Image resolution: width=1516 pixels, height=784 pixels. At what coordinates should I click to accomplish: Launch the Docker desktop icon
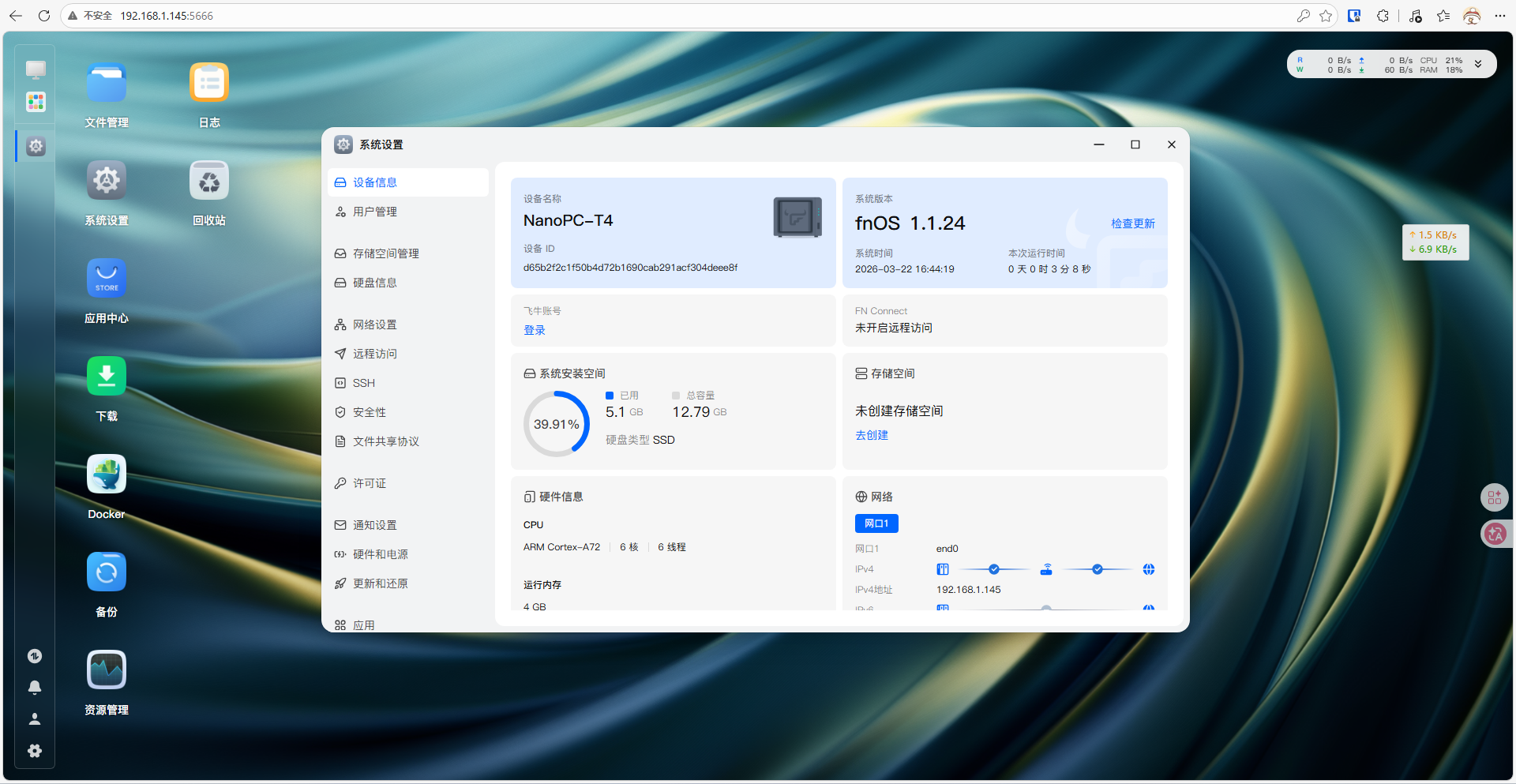[x=107, y=475]
